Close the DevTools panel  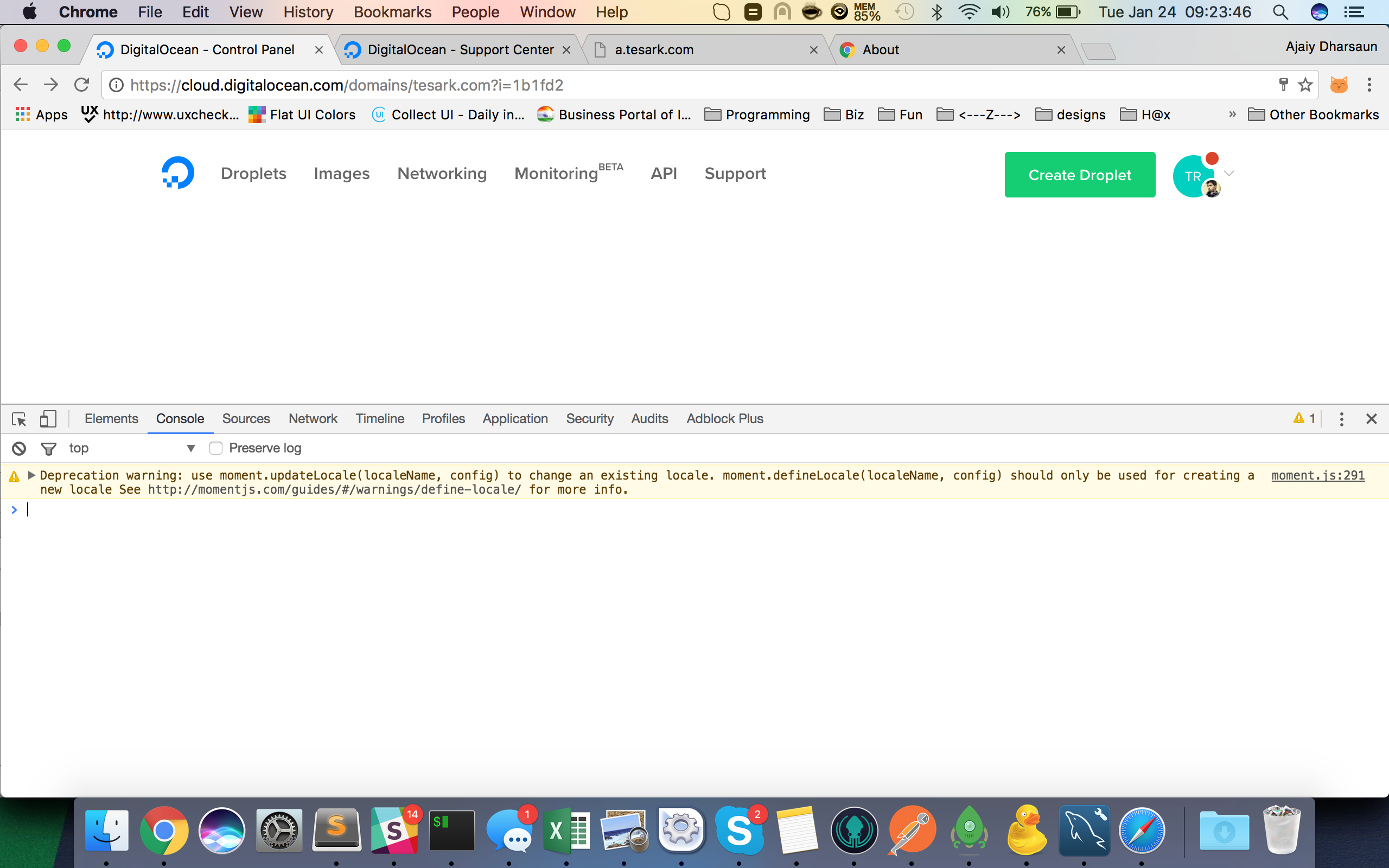(1372, 419)
